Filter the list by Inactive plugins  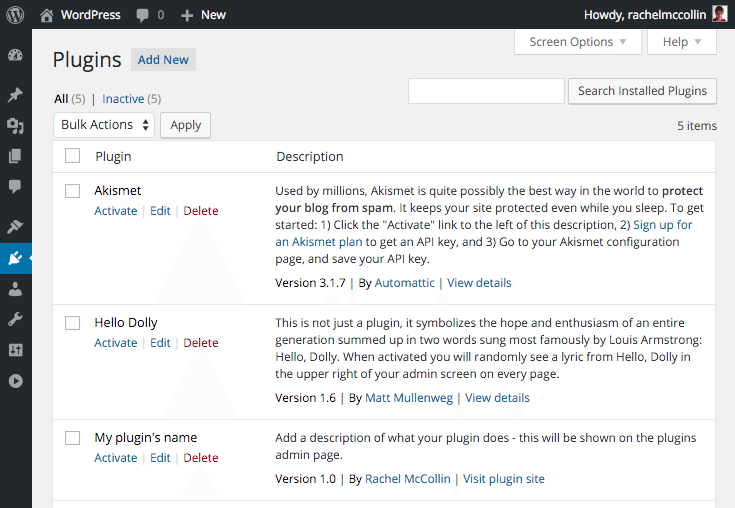click(122, 99)
